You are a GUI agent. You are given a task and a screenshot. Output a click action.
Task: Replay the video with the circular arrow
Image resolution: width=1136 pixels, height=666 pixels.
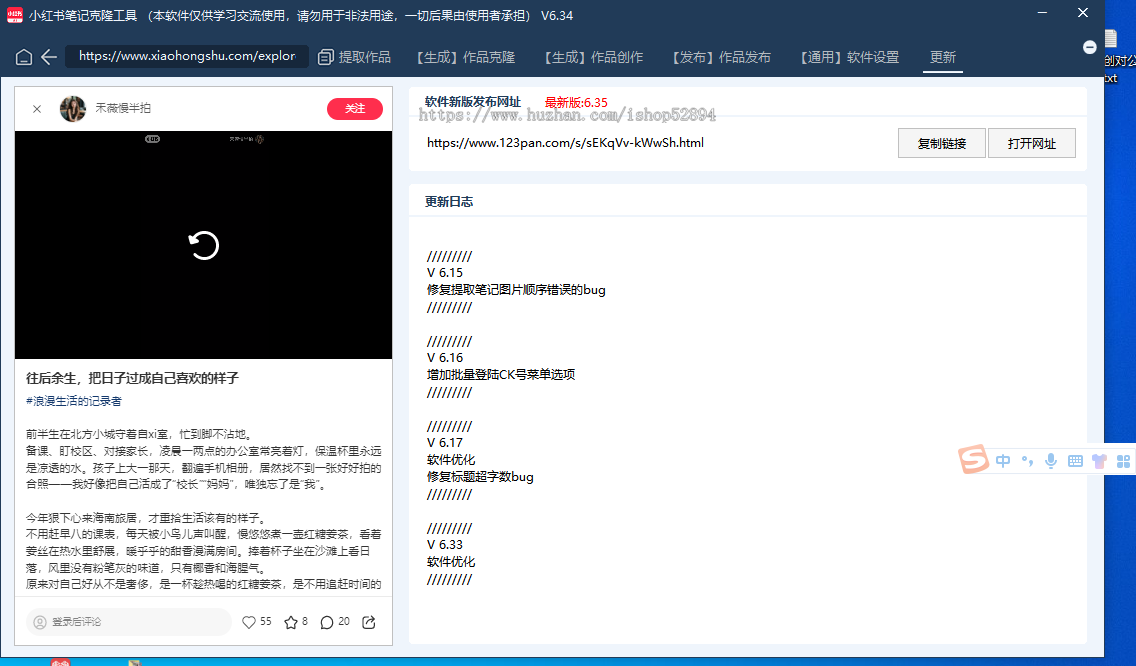[204, 245]
